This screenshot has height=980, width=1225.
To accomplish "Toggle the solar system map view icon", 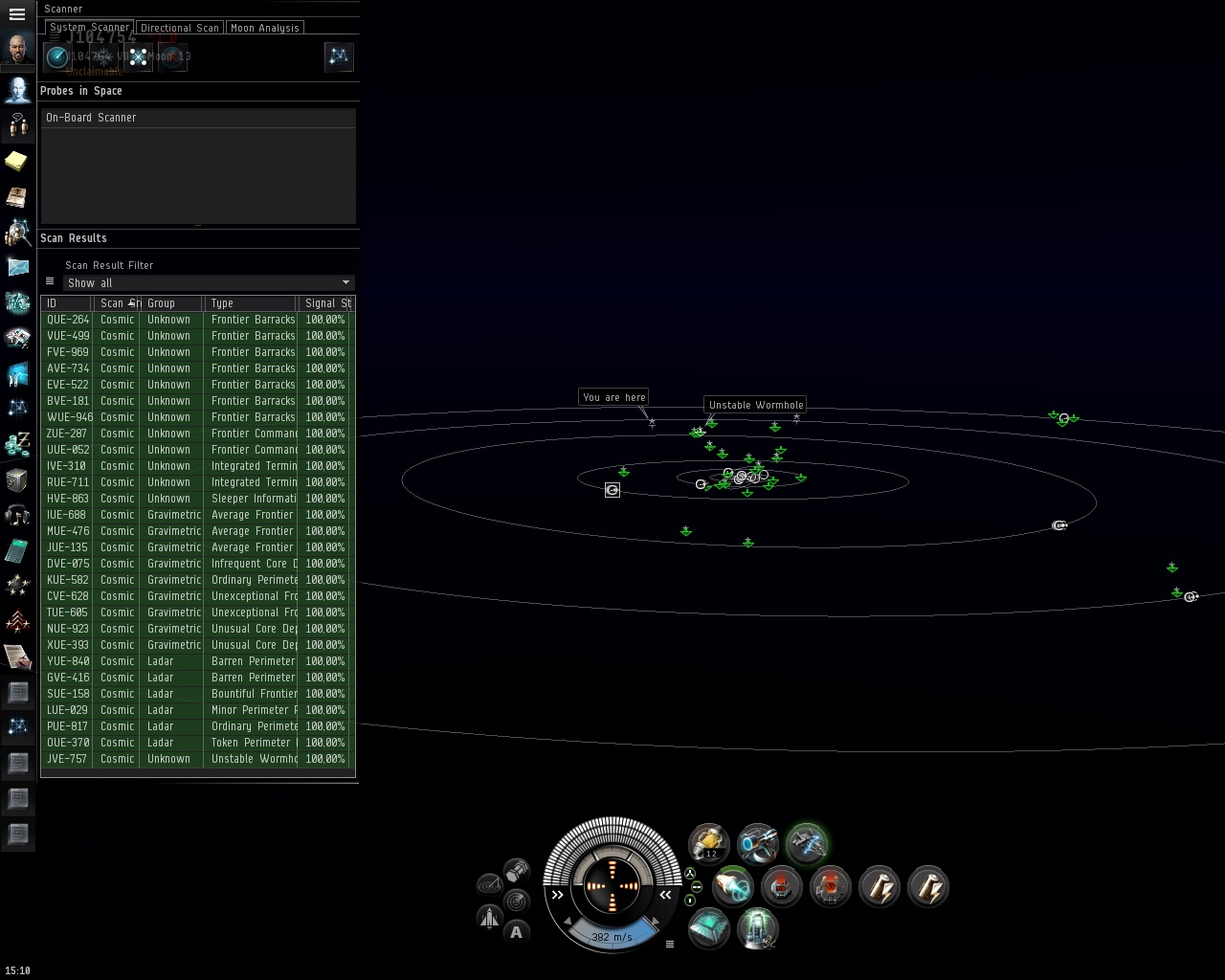I will tap(339, 57).
